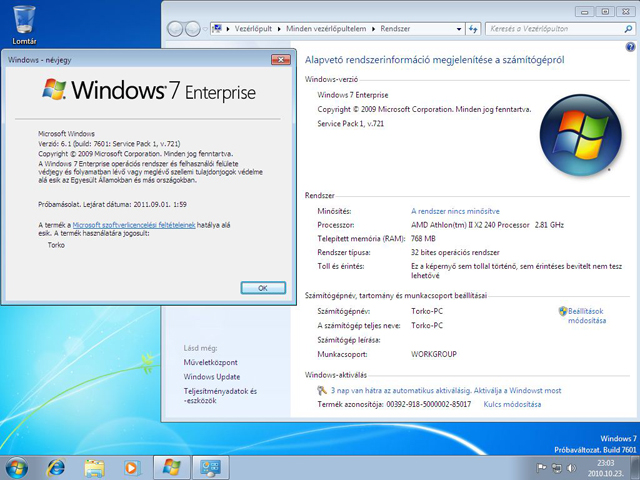This screenshot has height=480, width=640.
Task: Click the search magnifier icon
Action: pos(628,29)
